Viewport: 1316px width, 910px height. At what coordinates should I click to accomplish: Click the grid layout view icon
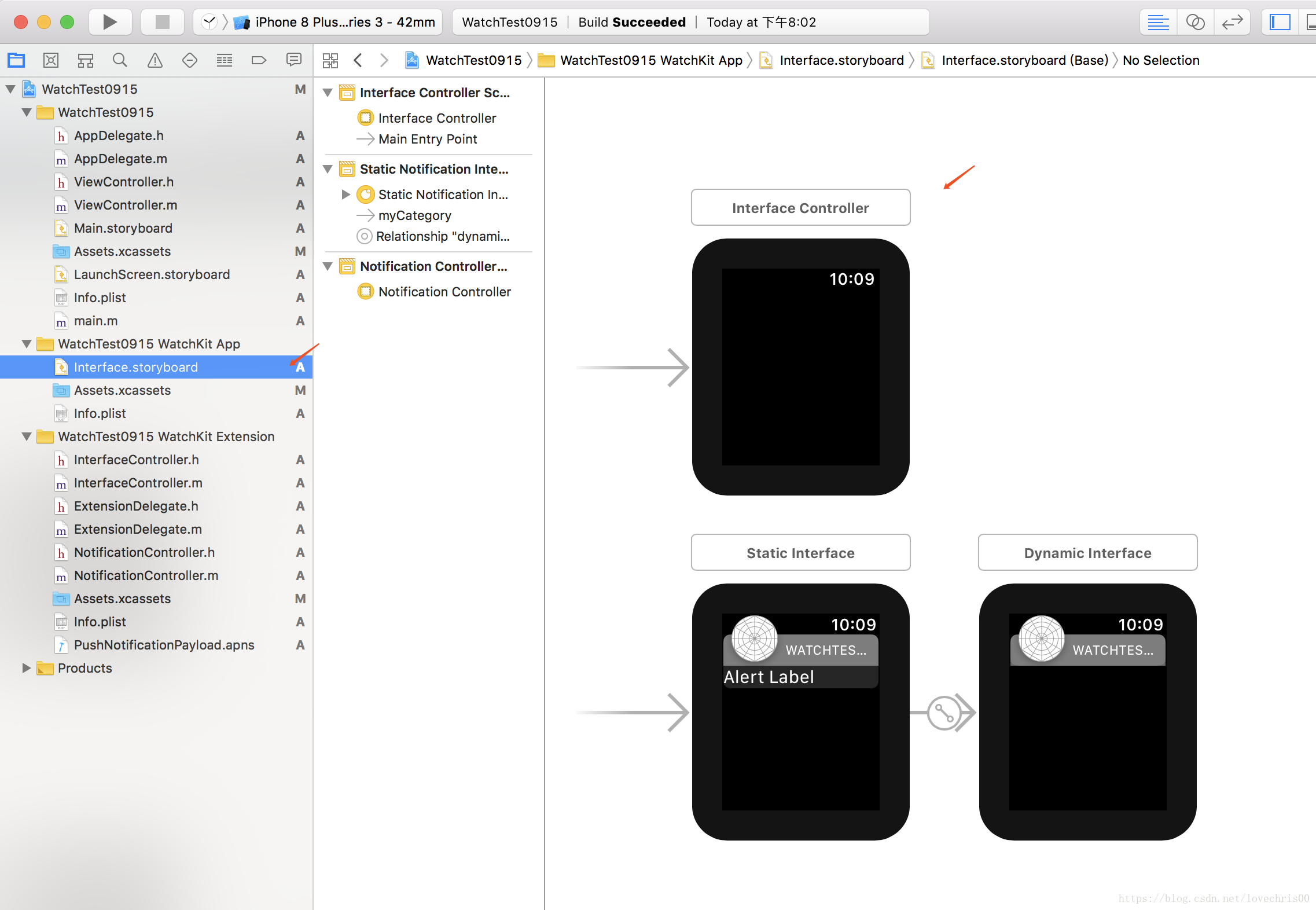332,61
